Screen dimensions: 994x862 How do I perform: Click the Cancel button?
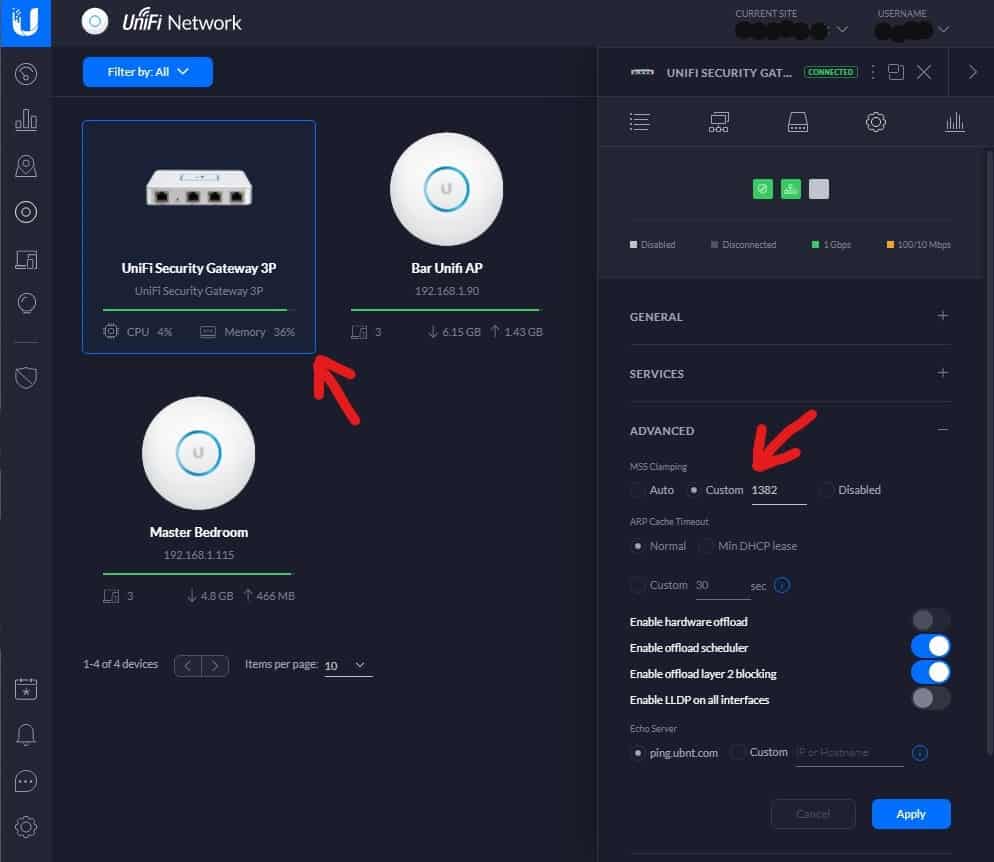[x=813, y=814]
